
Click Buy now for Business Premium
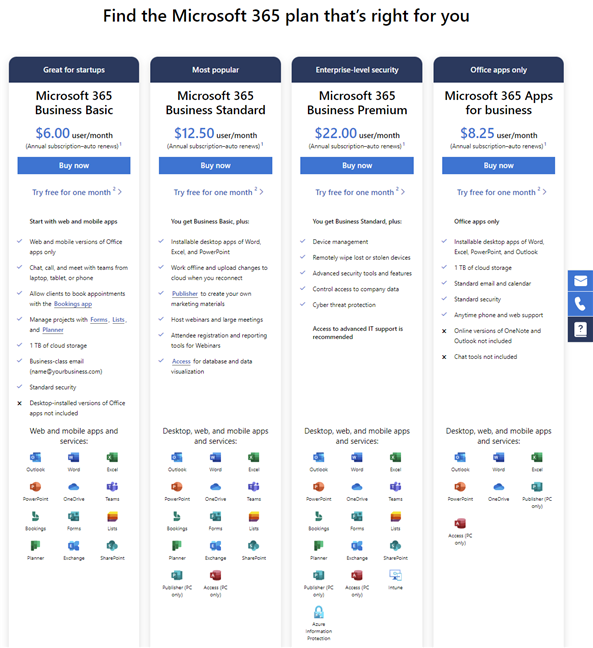[357, 165]
